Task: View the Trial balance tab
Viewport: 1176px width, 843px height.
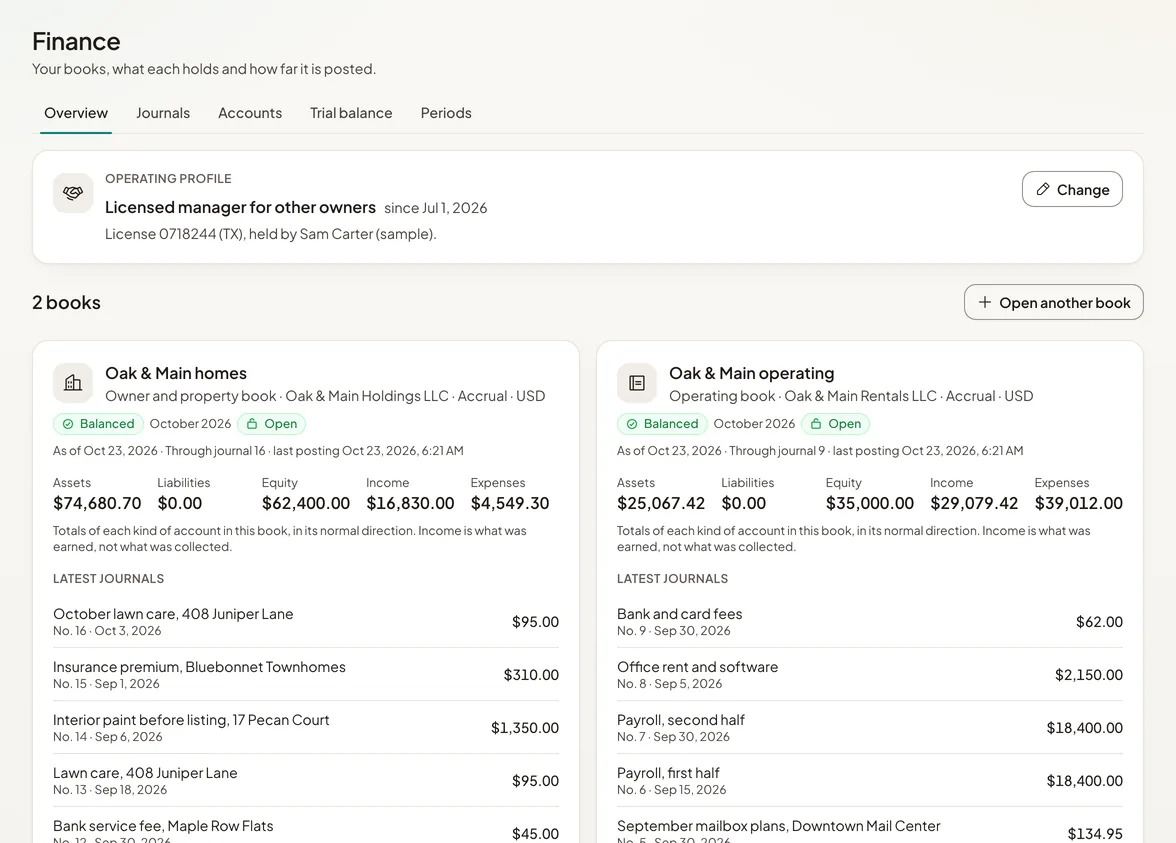Action: point(351,113)
